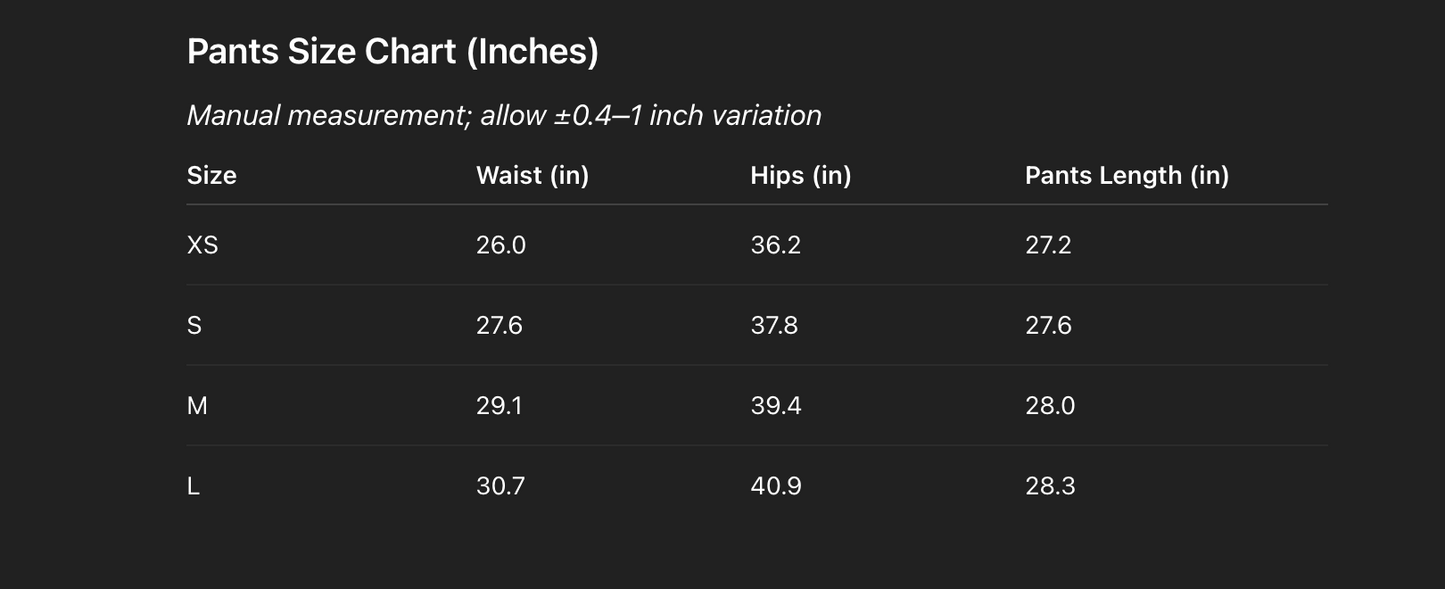Click the manual measurement variation note
The width and height of the screenshot is (1445, 589).
tap(504, 115)
